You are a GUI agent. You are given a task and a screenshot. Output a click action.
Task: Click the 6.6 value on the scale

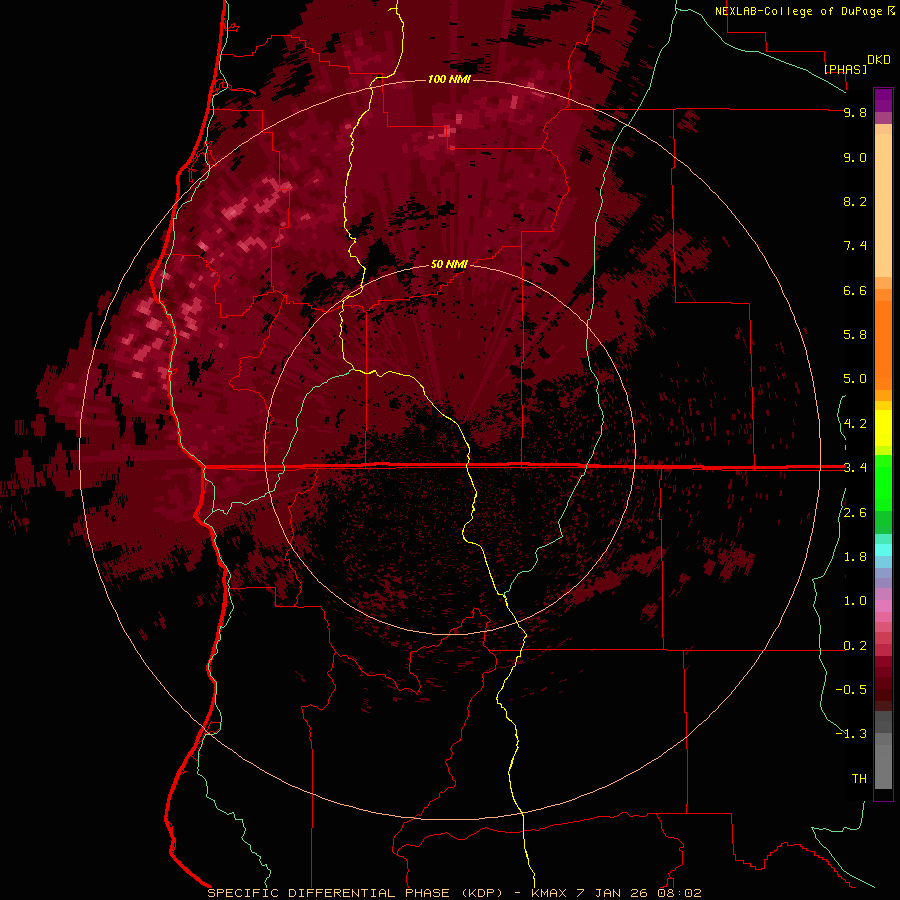pyautogui.click(x=855, y=290)
